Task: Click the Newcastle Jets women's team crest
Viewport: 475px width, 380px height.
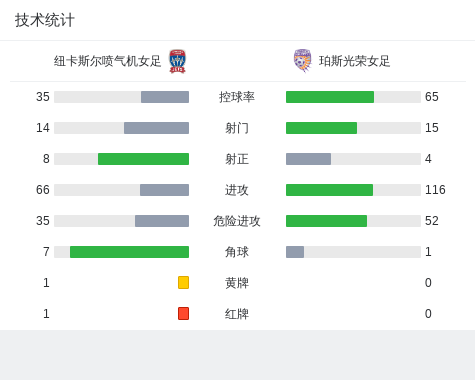Action: [177, 61]
